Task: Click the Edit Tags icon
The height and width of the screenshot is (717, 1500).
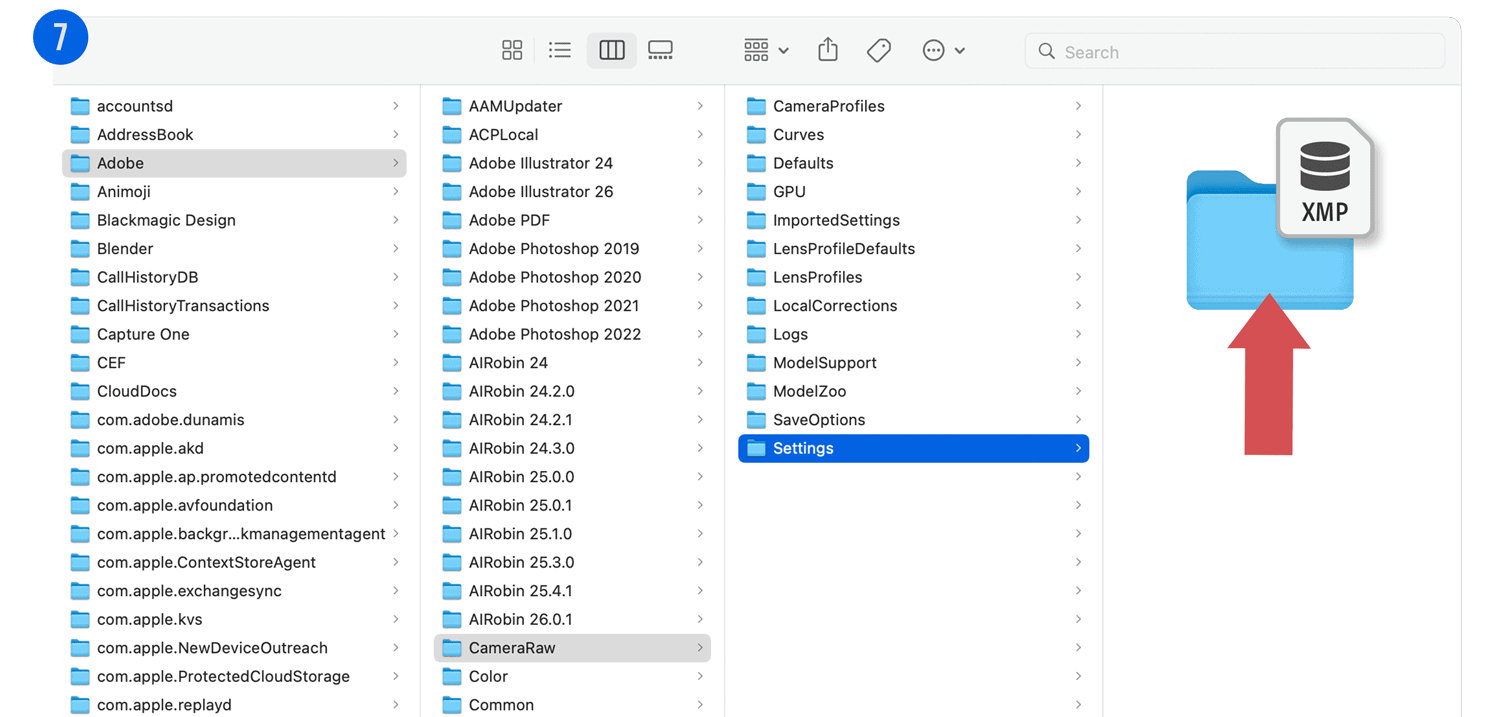Action: click(x=879, y=50)
